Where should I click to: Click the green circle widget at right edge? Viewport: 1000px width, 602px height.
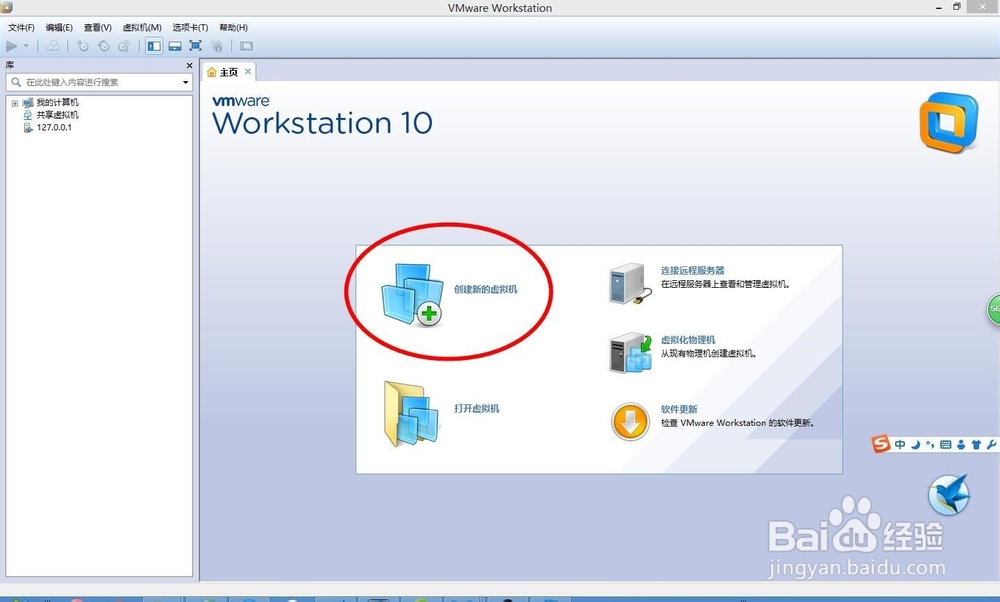[x=994, y=310]
